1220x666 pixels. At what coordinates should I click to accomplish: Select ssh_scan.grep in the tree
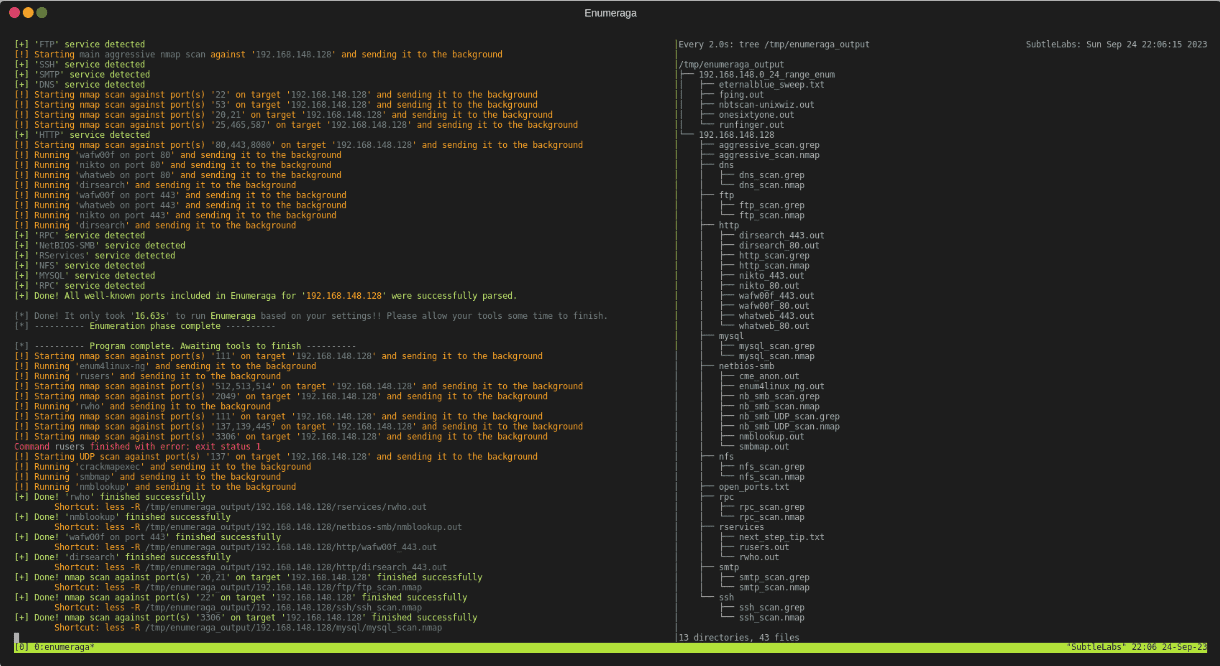click(x=770, y=607)
